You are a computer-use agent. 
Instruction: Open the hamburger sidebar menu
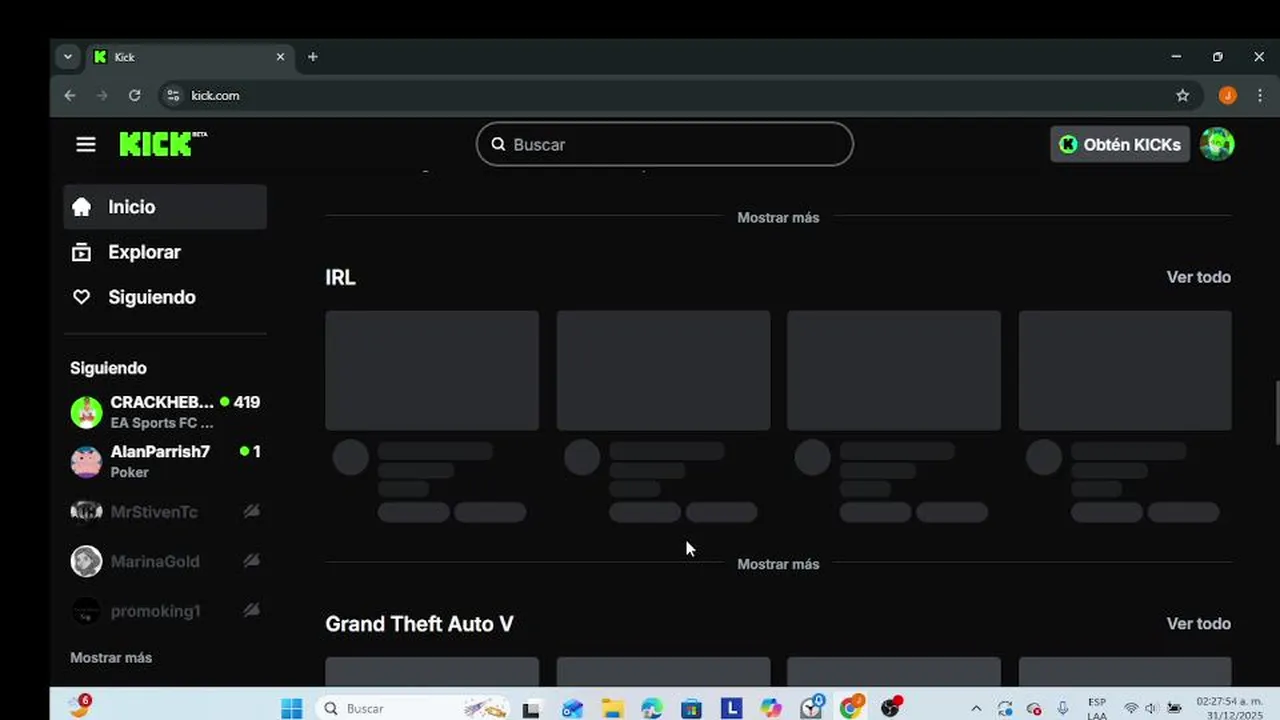pyautogui.click(x=86, y=145)
